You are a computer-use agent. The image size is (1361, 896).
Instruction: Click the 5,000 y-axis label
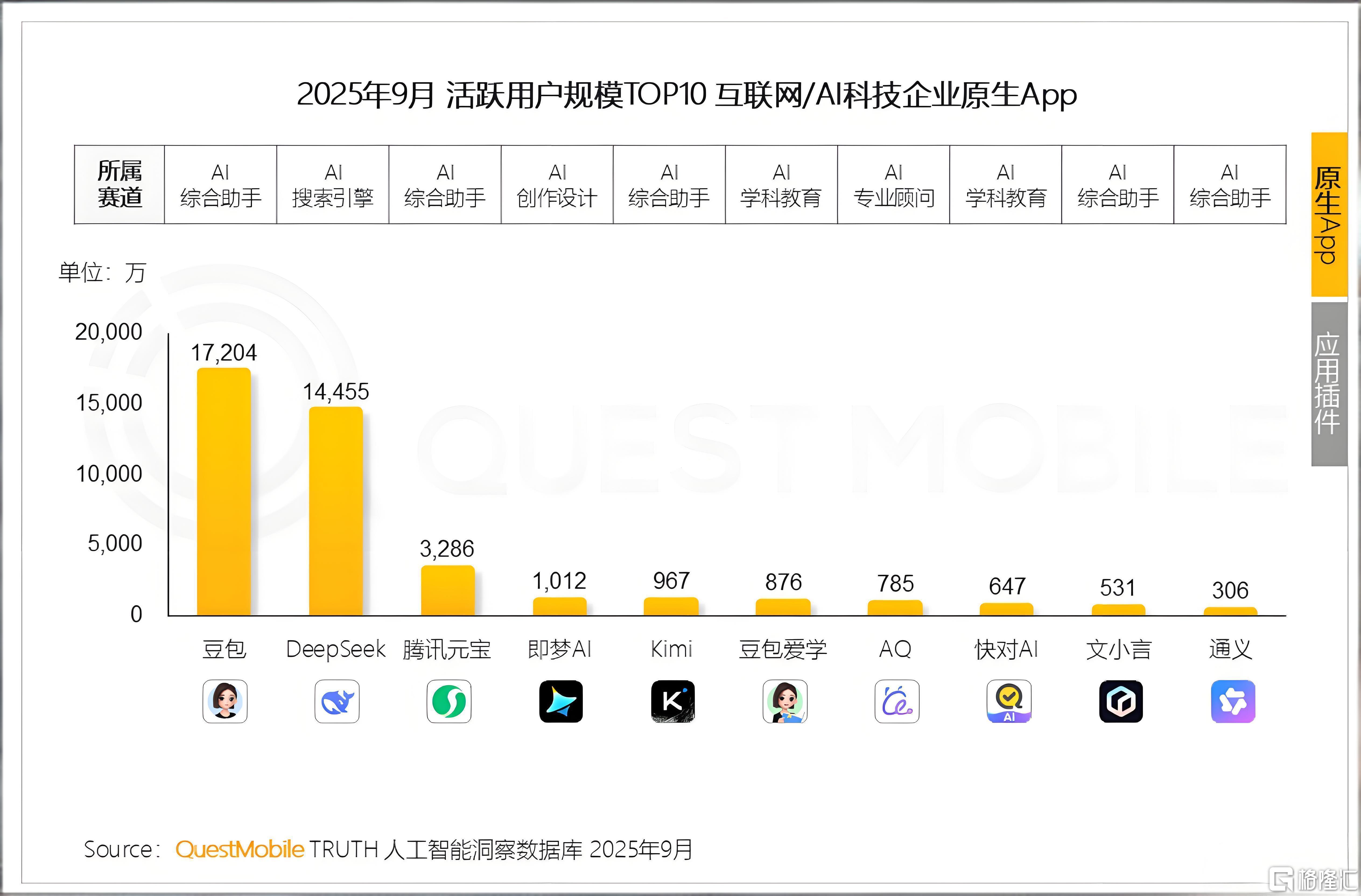pyautogui.click(x=115, y=543)
